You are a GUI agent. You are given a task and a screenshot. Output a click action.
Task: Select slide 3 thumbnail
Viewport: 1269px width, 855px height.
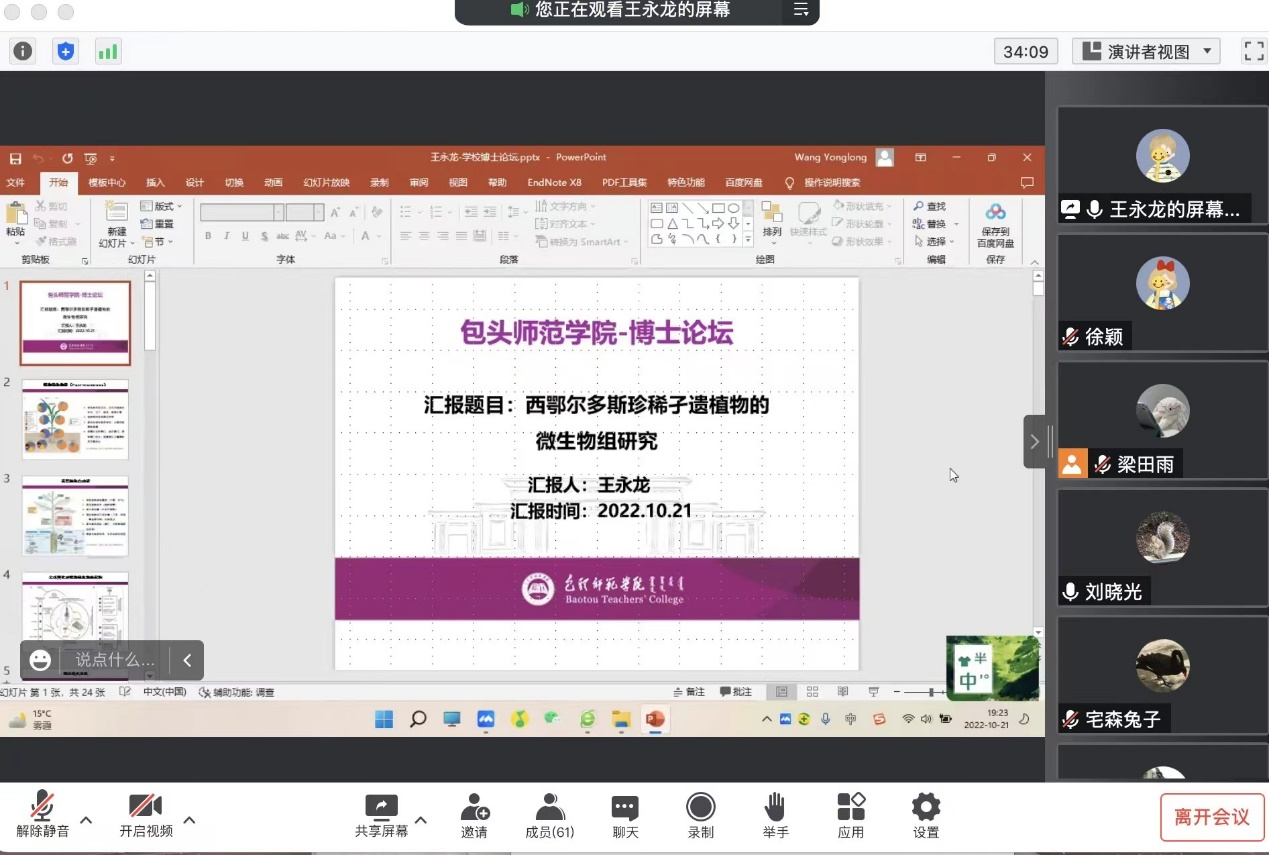[76, 516]
